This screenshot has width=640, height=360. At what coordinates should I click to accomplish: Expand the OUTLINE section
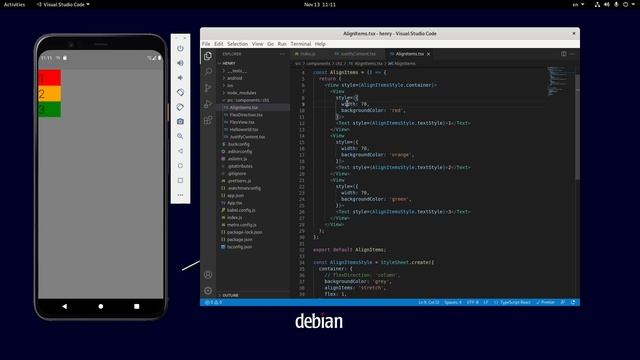pos(230,295)
